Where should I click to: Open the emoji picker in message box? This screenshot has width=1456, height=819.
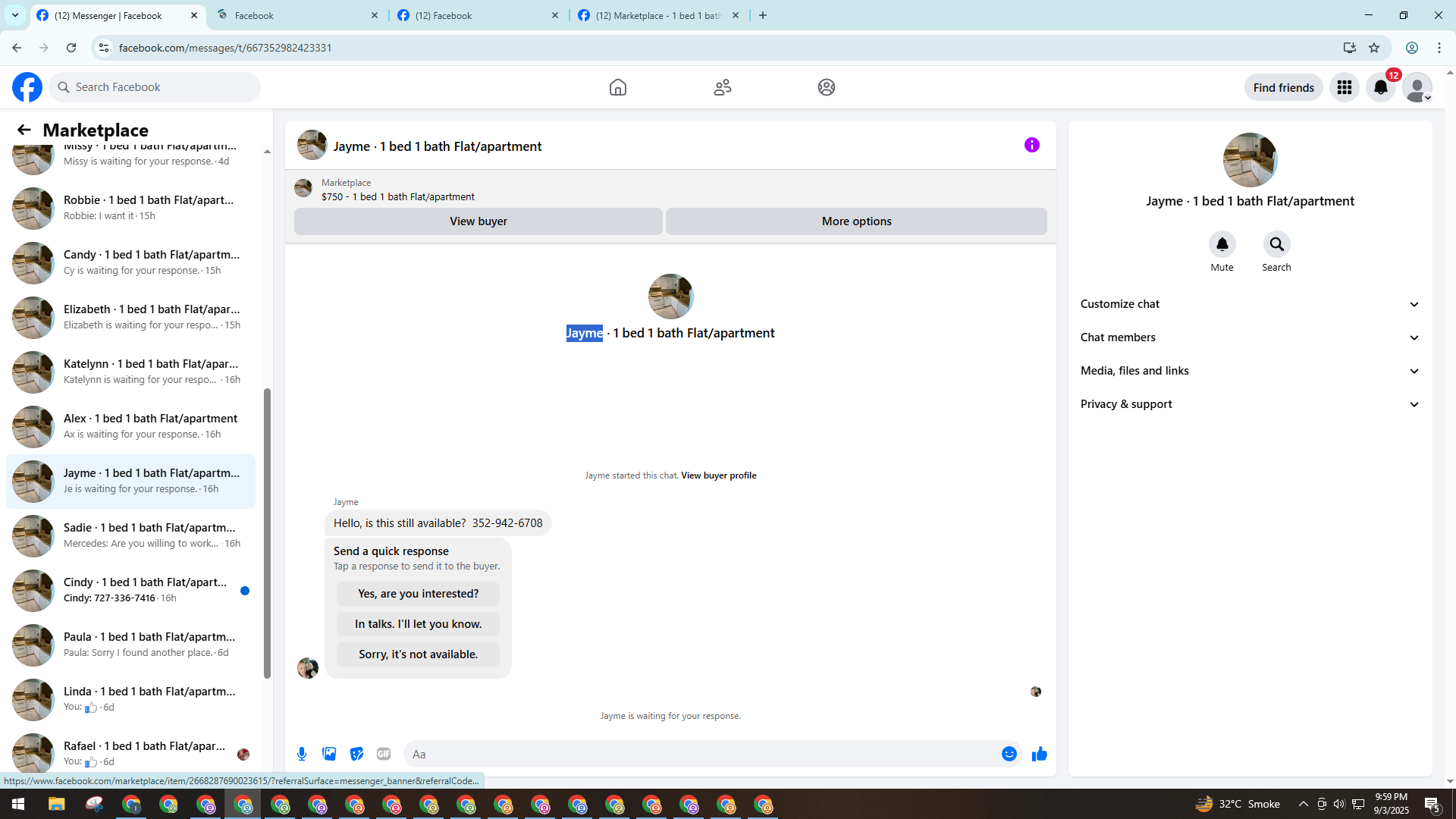coord(1009,754)
